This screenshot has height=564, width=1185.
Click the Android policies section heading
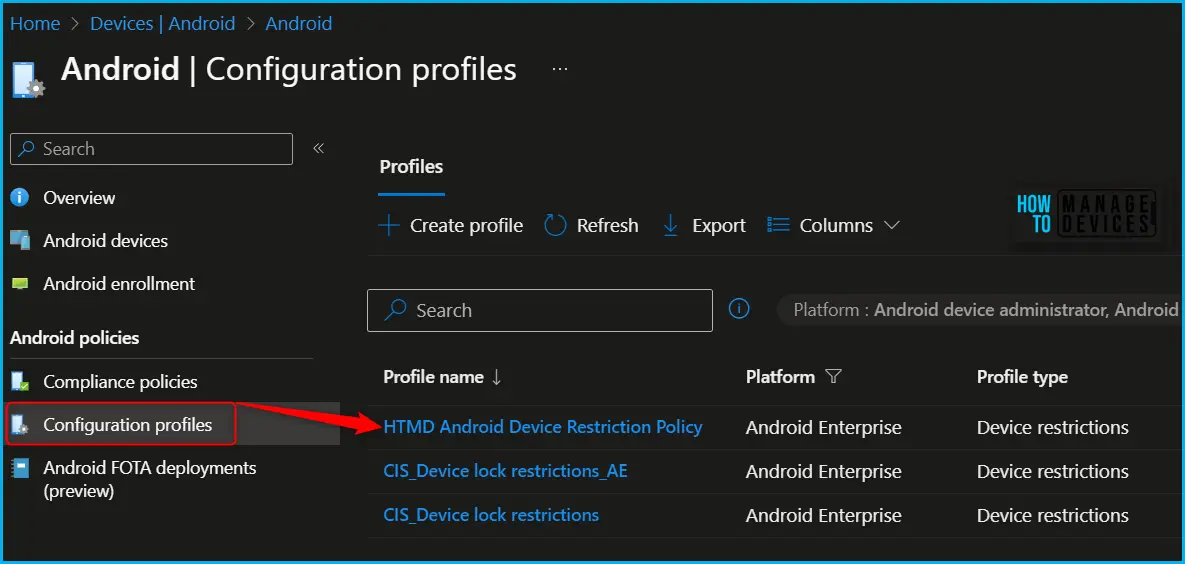coord(75,338)
